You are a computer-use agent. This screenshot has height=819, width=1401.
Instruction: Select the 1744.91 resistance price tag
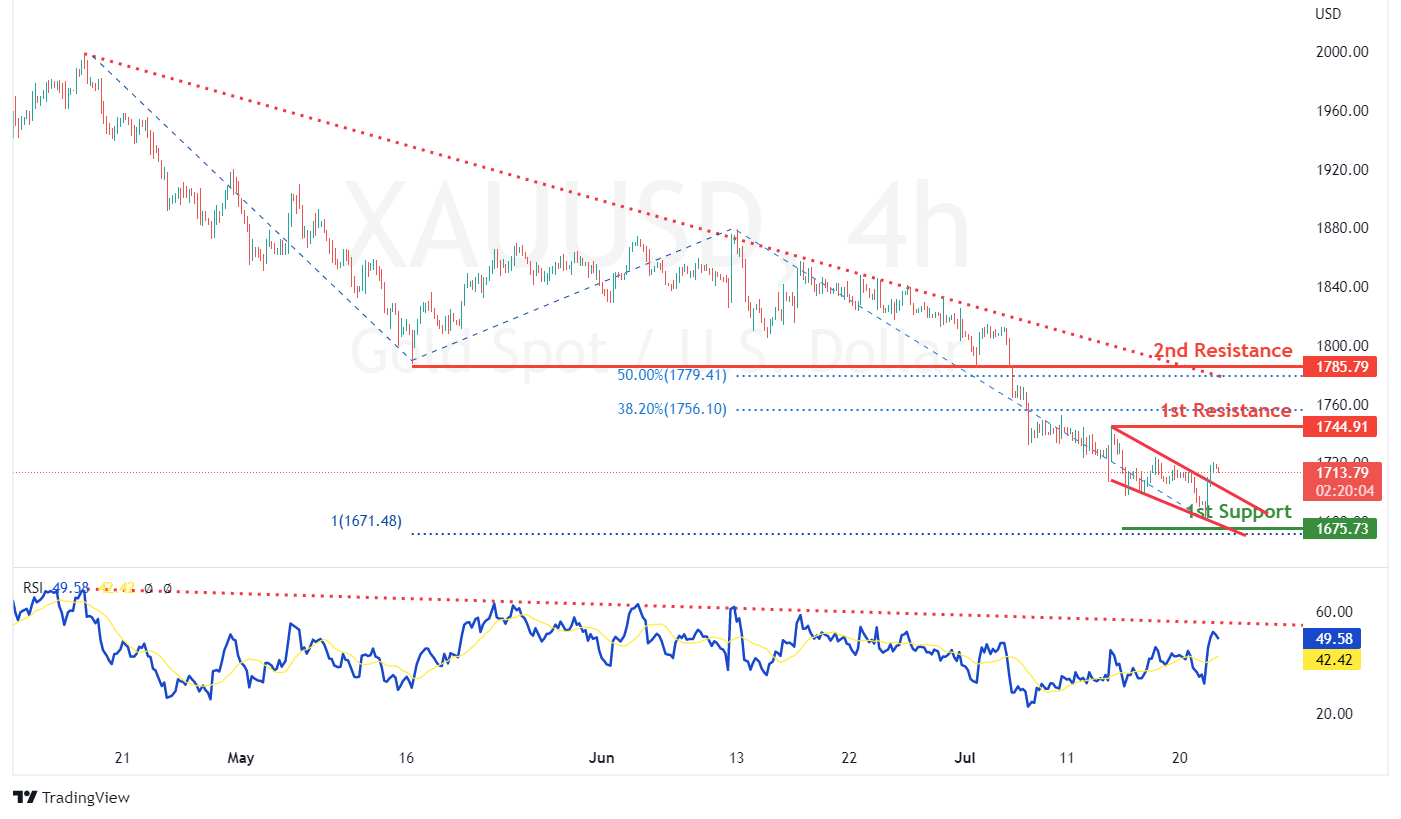[x=1340, y=427]
